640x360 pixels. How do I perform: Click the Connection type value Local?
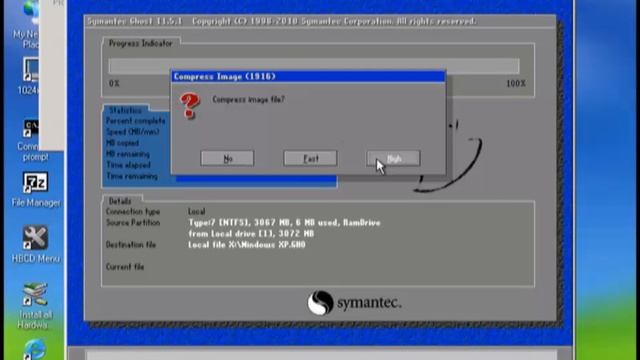196,211
